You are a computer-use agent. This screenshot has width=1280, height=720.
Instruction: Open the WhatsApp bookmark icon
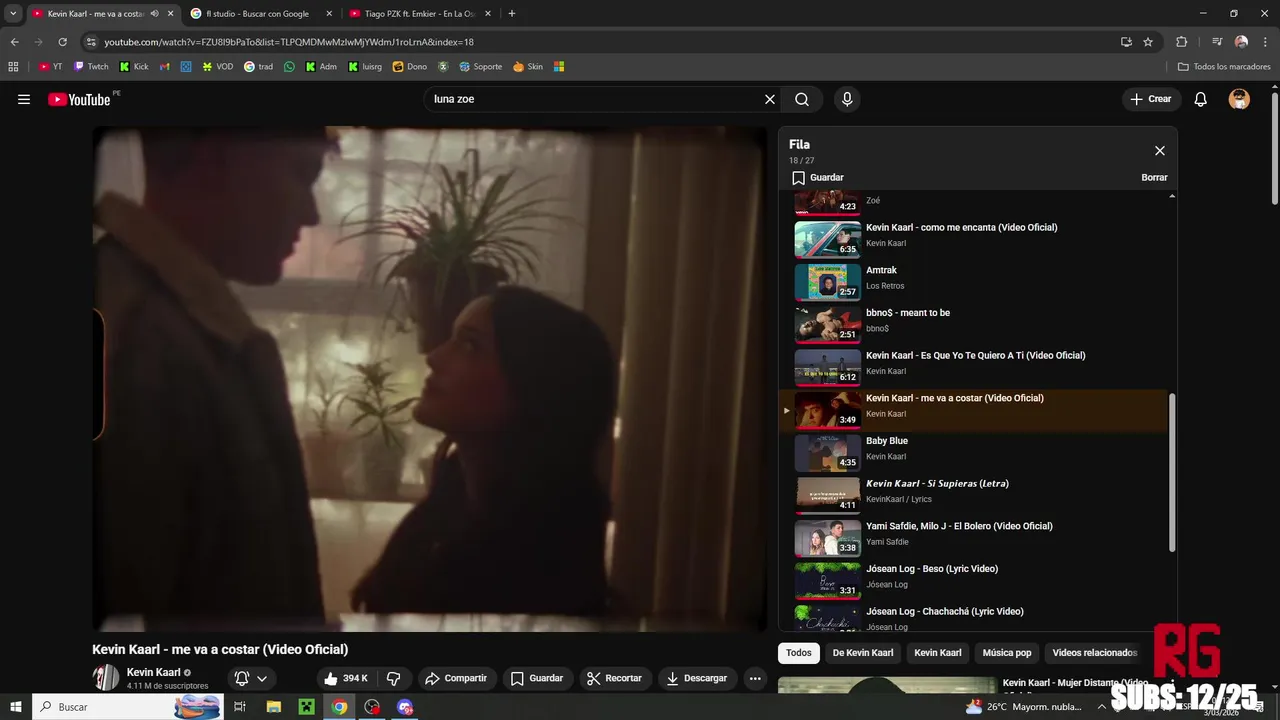(x=290, y=67)
